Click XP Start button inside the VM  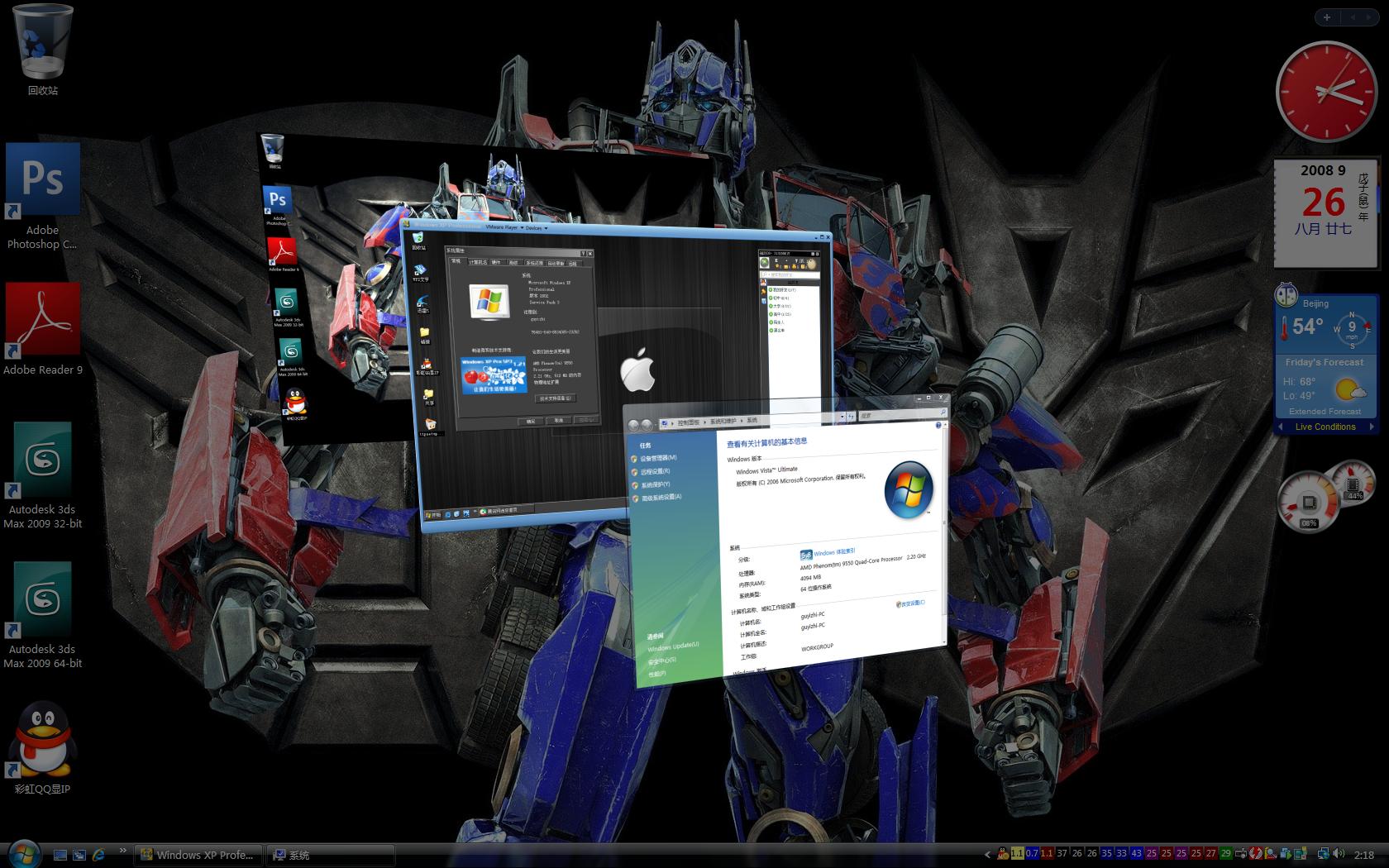(433, 514)
